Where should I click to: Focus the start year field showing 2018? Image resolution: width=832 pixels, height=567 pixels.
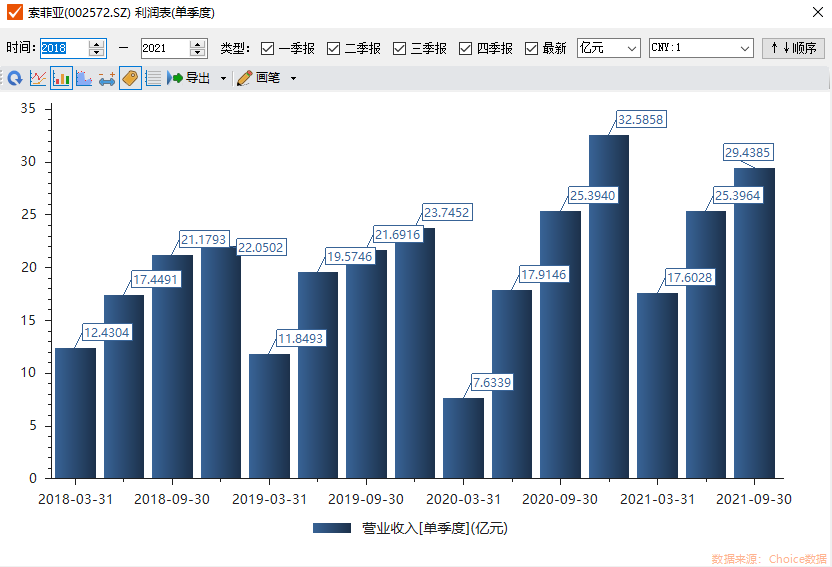click(x=64, y=48)
